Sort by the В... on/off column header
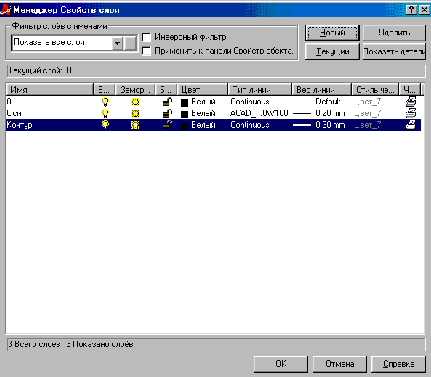This screenshot has width=431, height=377. point(104,90)
